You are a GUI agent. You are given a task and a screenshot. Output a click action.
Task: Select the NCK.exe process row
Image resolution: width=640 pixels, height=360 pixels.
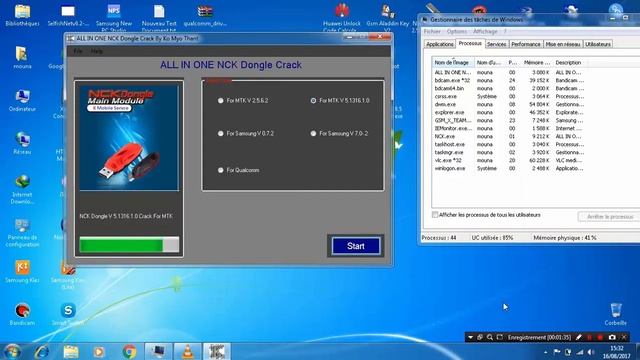(509, 136)
